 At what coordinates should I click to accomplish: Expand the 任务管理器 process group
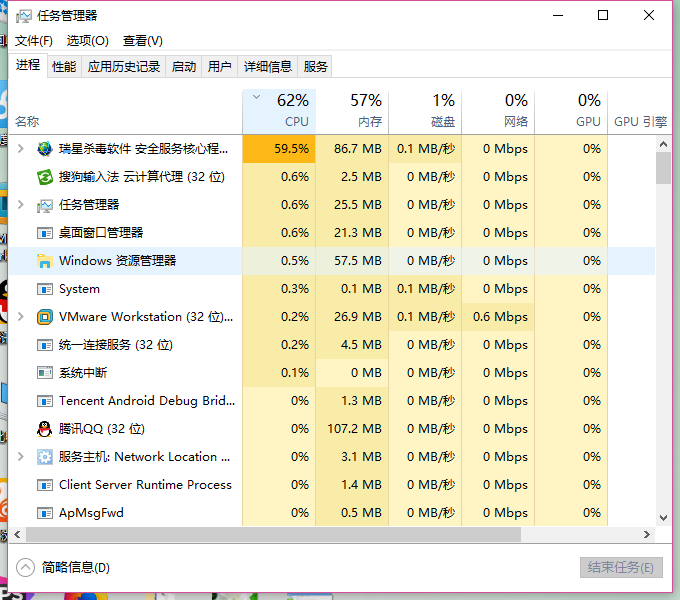point(20,205)
